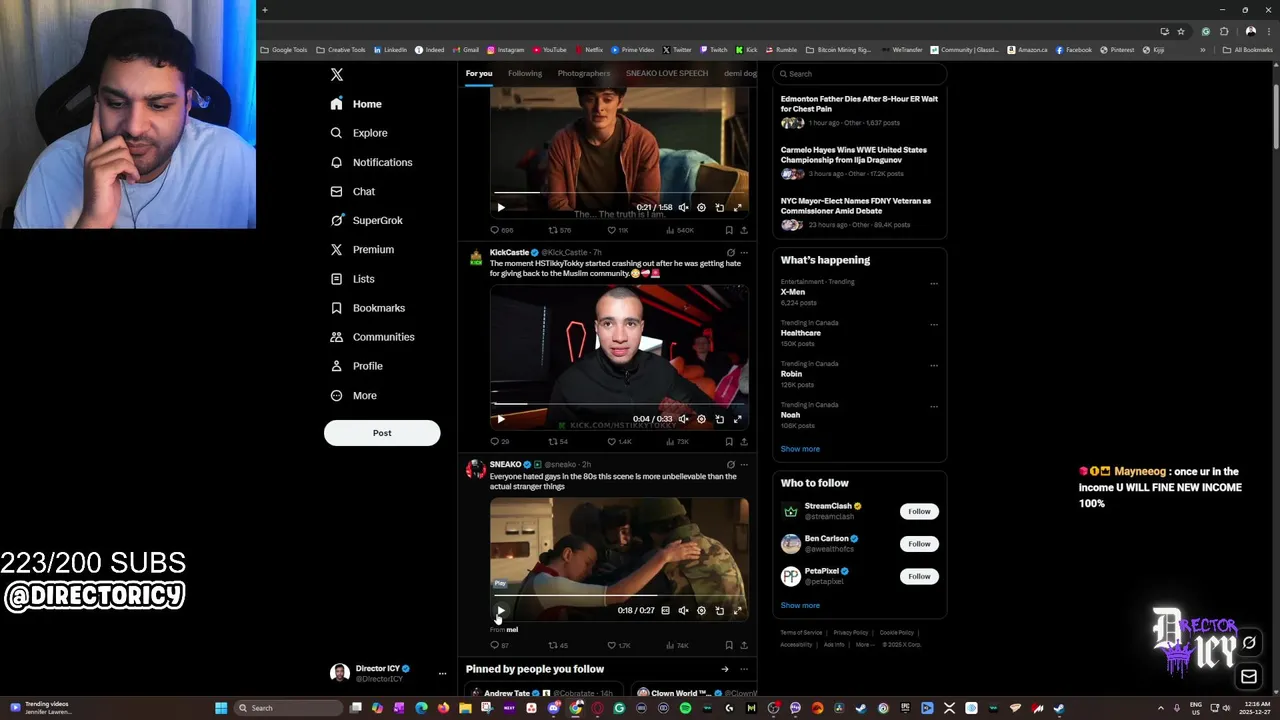Open the Windows Start menu

pyautogui.click(x=221, y=708)
